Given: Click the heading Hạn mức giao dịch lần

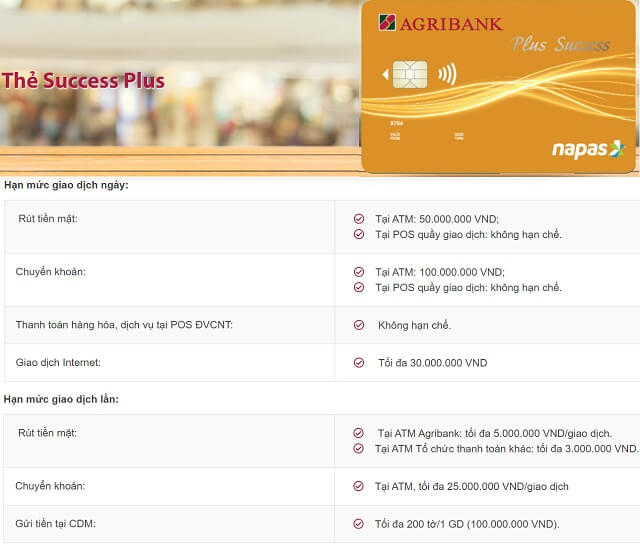Looking at the screenshot, I should click(x=61, y=399).
